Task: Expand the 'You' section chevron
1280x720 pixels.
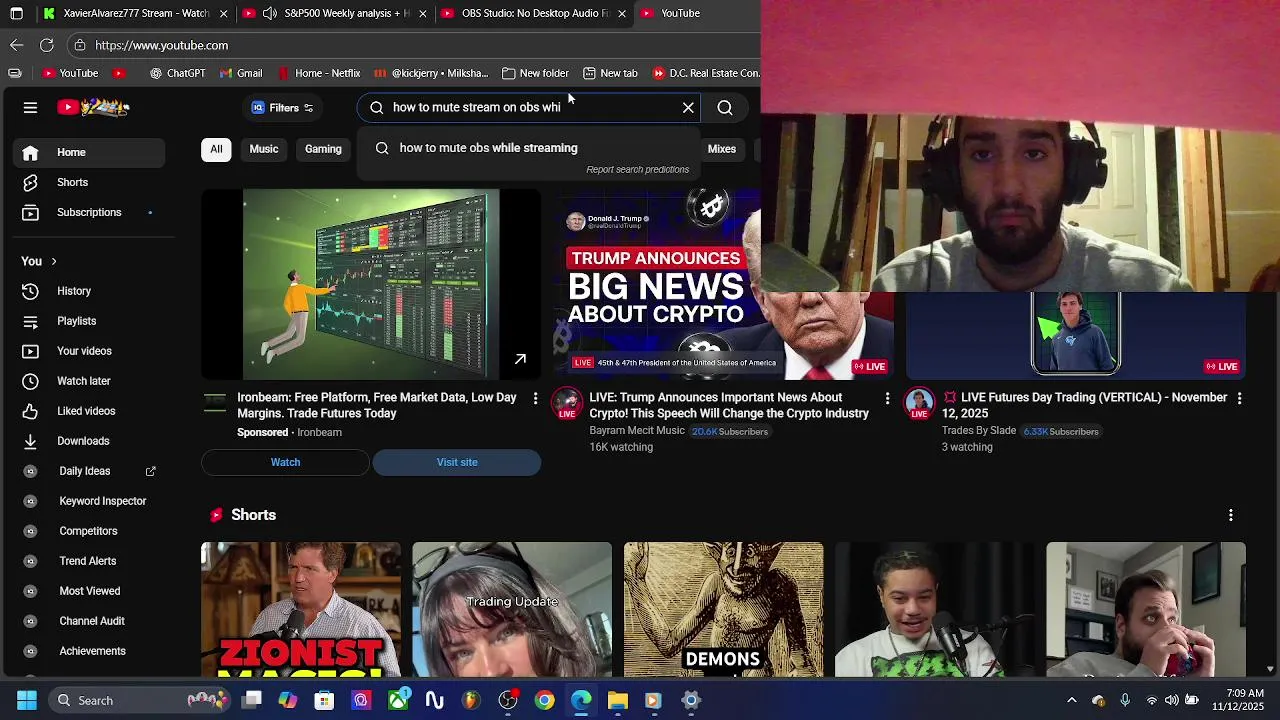Action: (53, 261)
